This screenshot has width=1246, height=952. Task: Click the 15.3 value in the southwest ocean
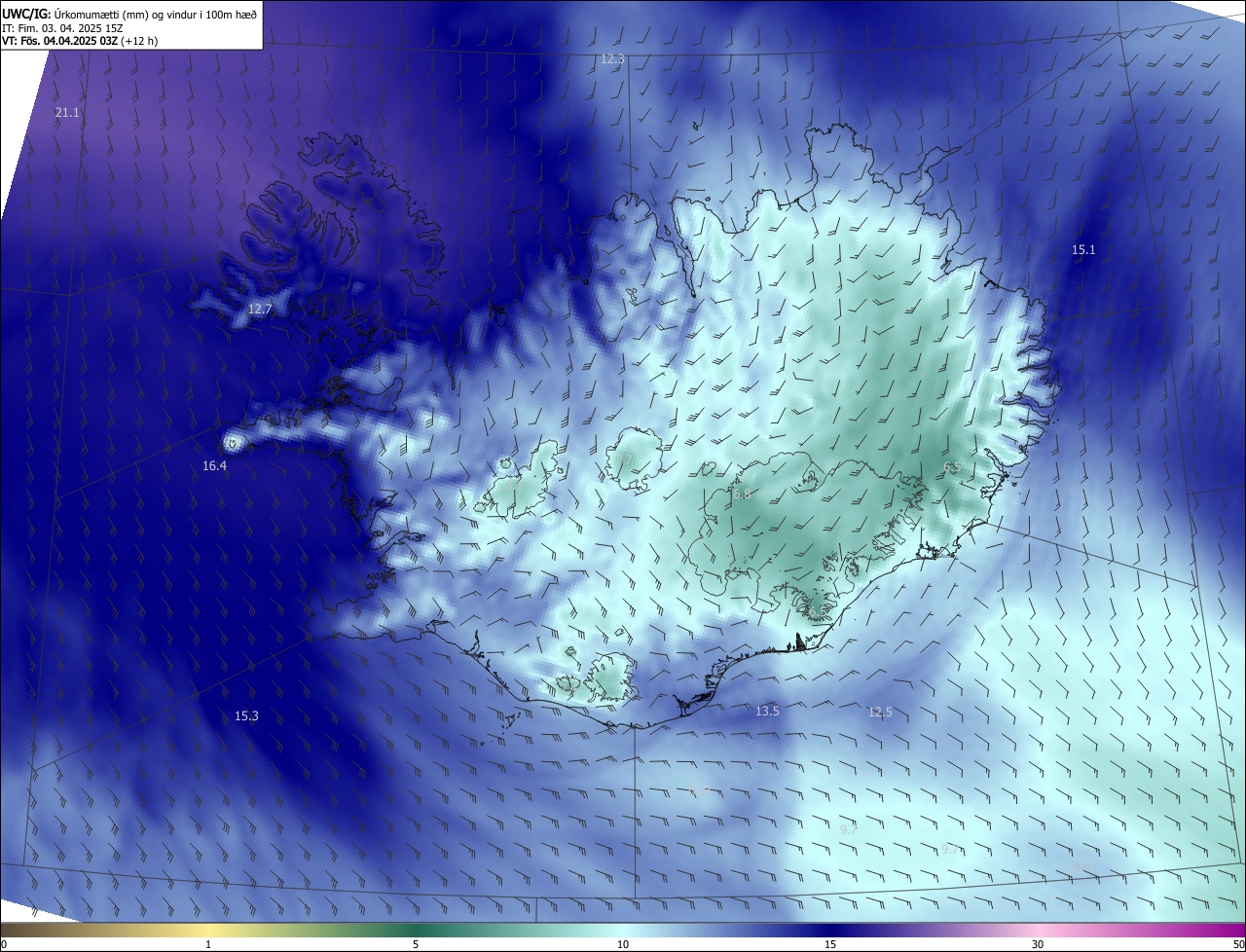(x=246, y=716)
